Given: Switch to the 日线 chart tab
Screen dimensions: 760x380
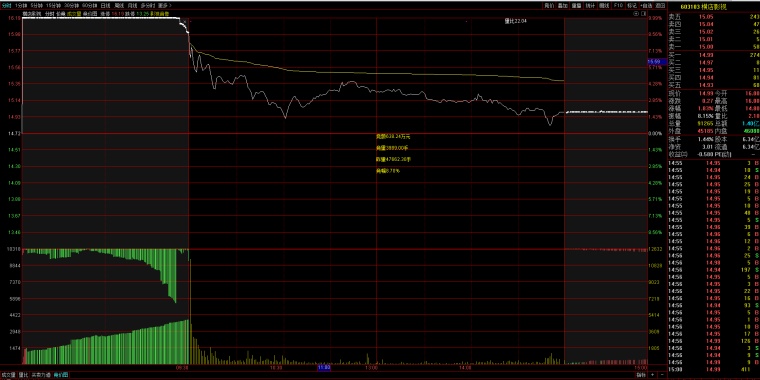Looking at the screenshot, I should tap(105, 5).
